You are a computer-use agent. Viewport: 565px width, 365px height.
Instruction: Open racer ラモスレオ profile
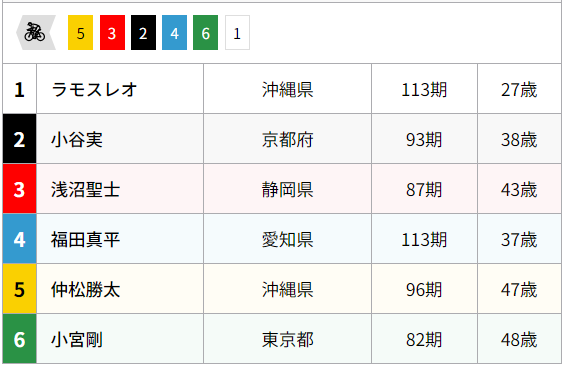click(x=94, y=89)
